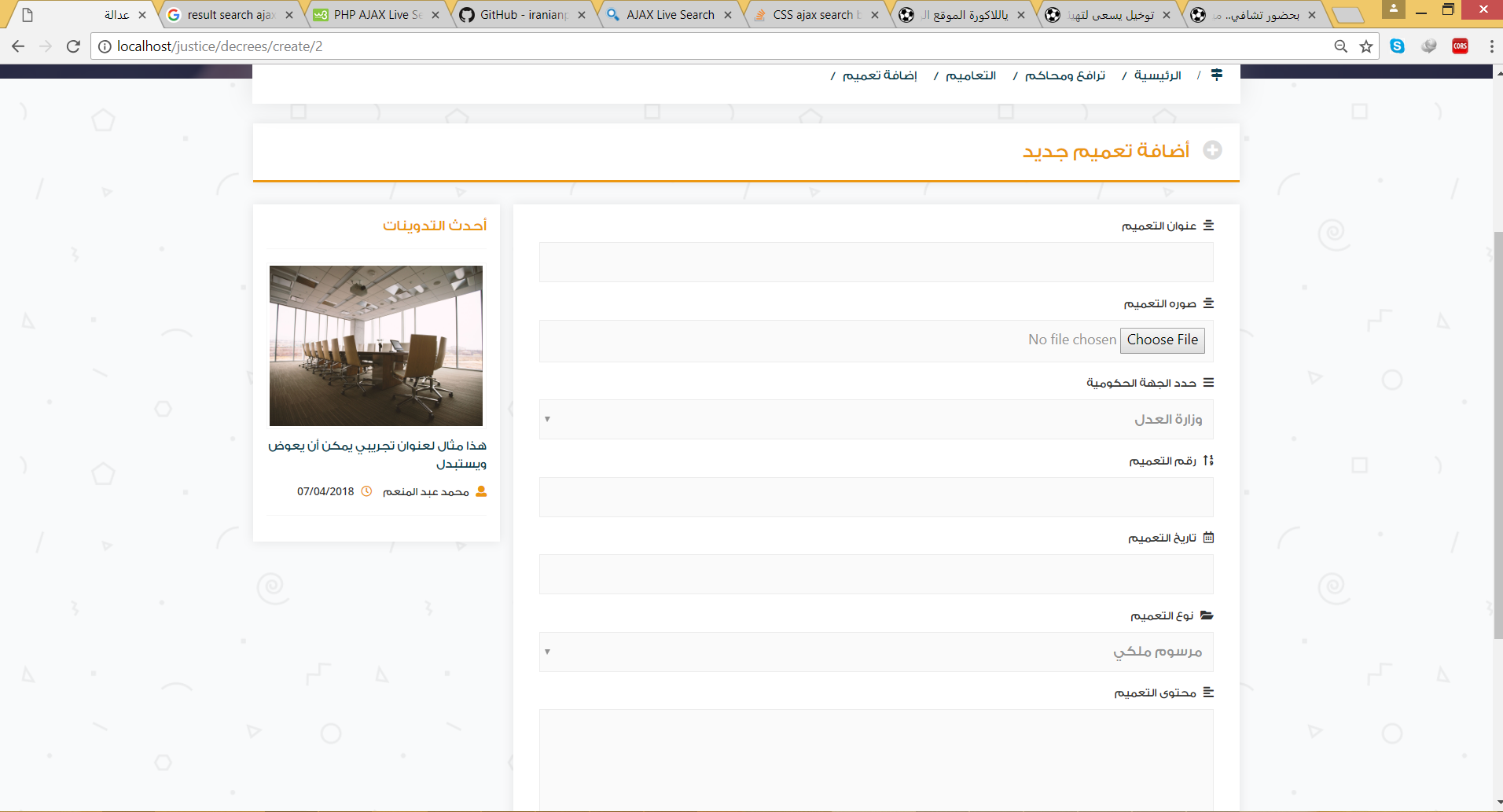This screenshot has height=812, width=1503.
Task: Click the browser reload page icon
Action: [73, 46]
